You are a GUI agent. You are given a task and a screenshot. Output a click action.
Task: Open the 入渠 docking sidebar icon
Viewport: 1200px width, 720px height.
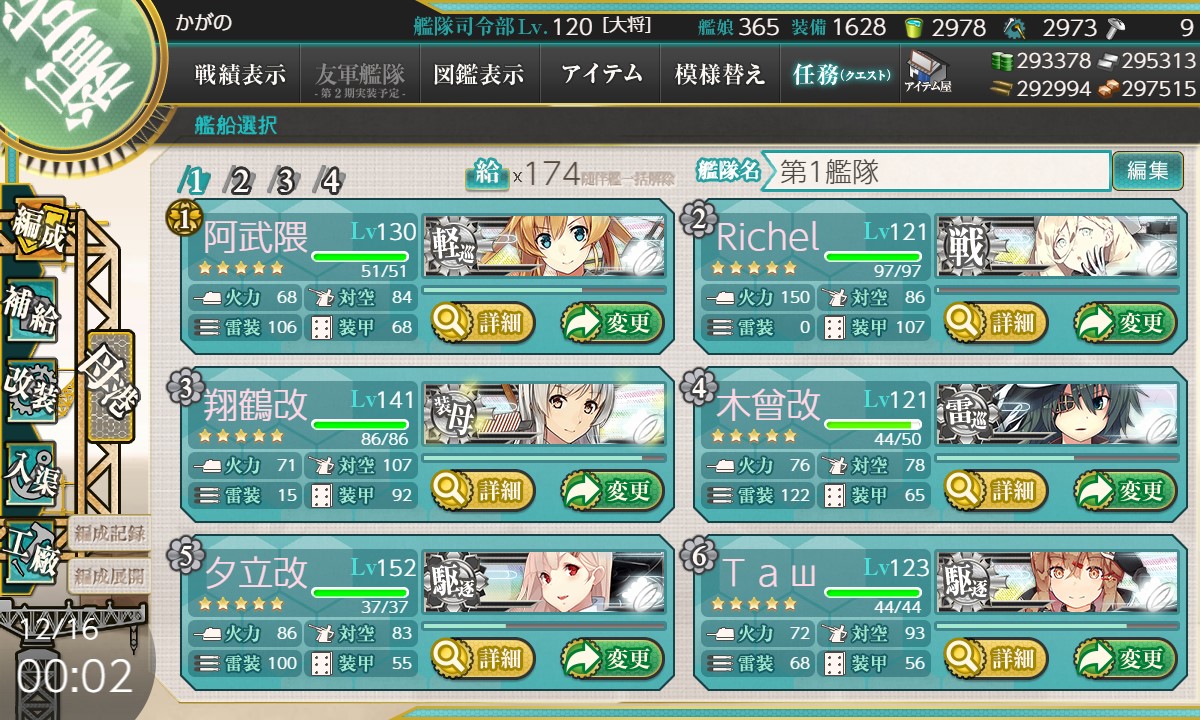(32, 468)
